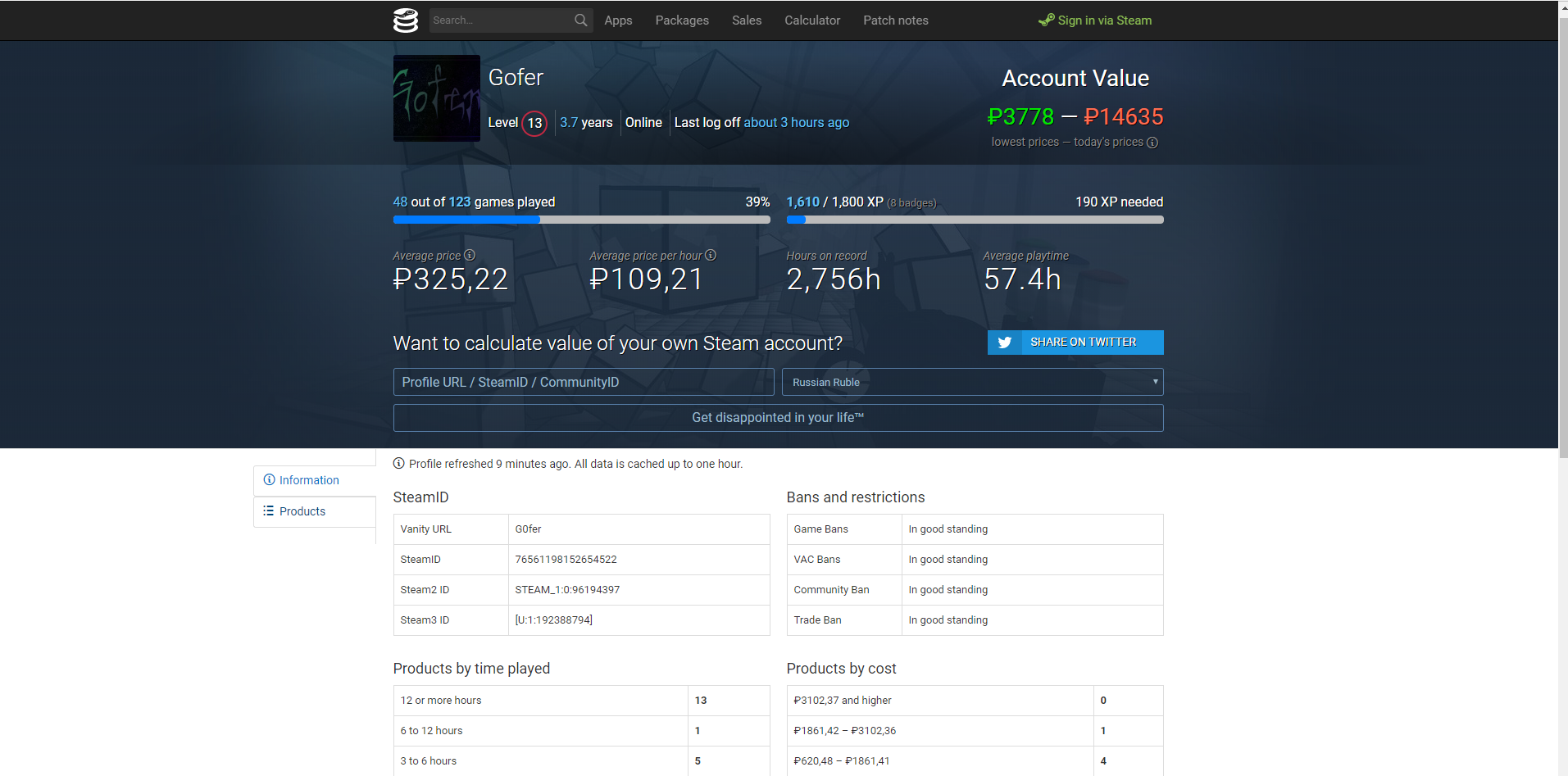Image resolution: width=1568 pixels, height=776 pixels.
Task: Click the SteamDB logo icon
Action: [x=405, y=20]
